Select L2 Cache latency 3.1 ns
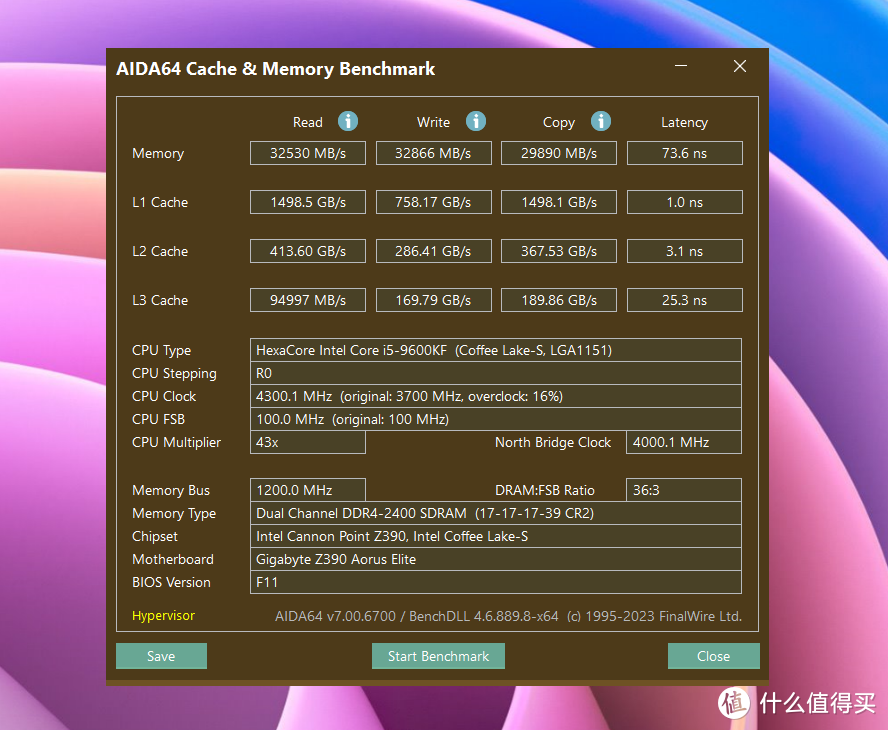The height and width of the screenshot is (730, 888). click(685, 251)
